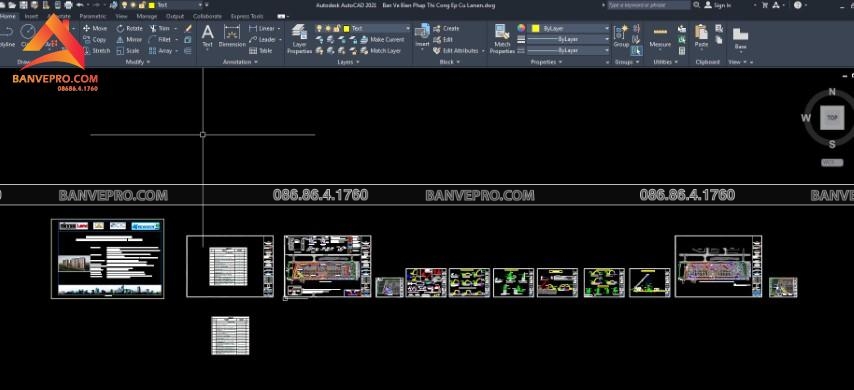Select the Move tool

click(x=95, y=28)
